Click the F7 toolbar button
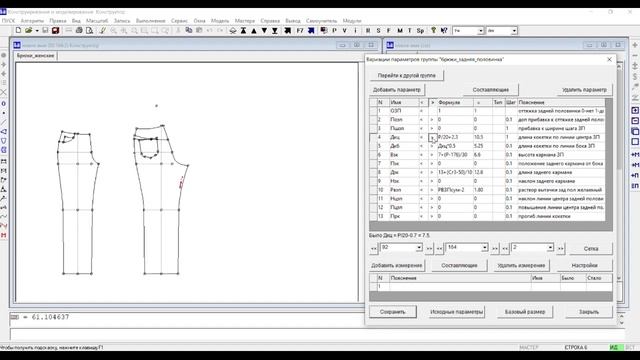This screenshot has width=640, height=360. coord(300,31)
